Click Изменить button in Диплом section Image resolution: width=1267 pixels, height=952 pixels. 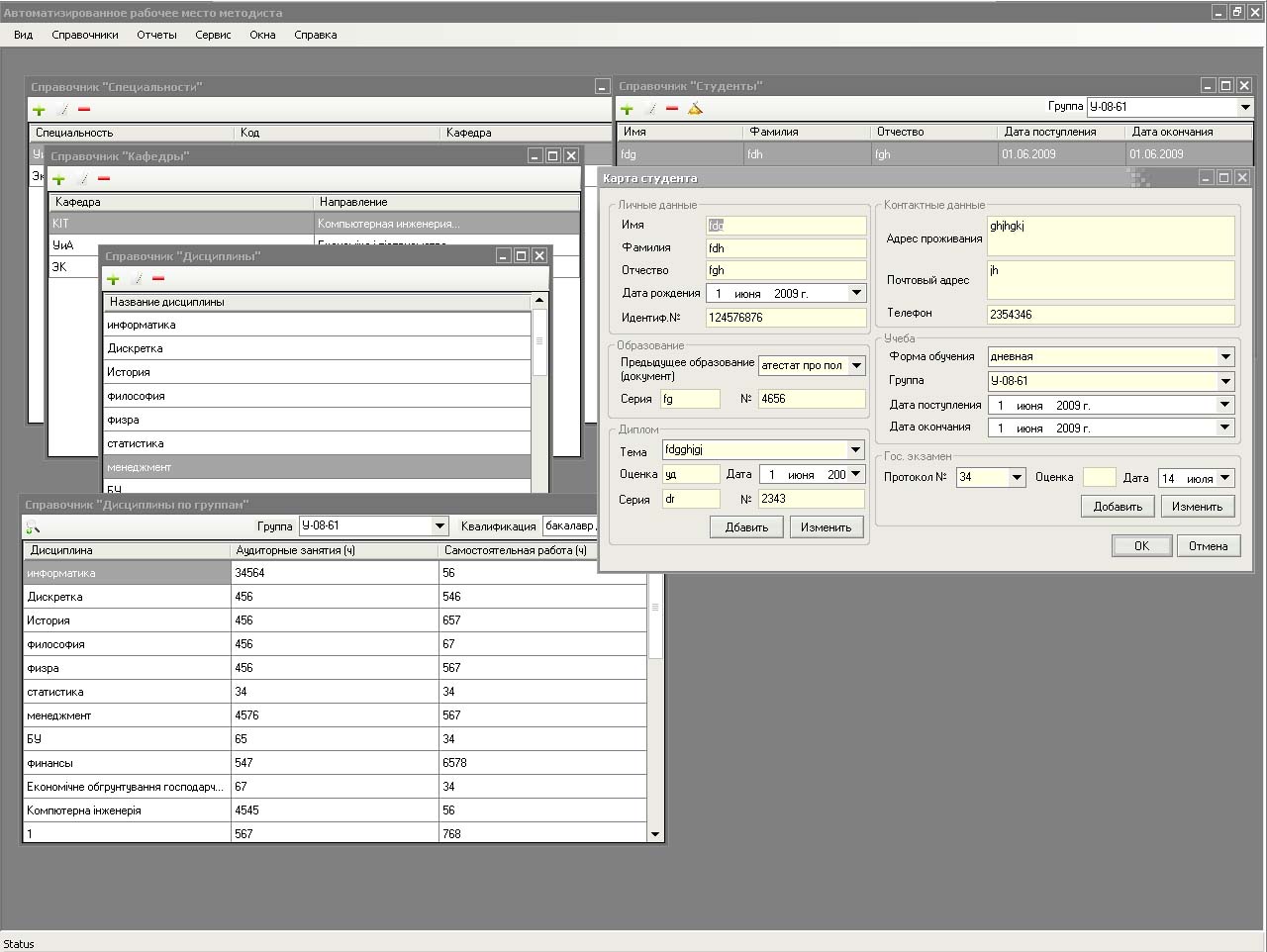[827, 527]
